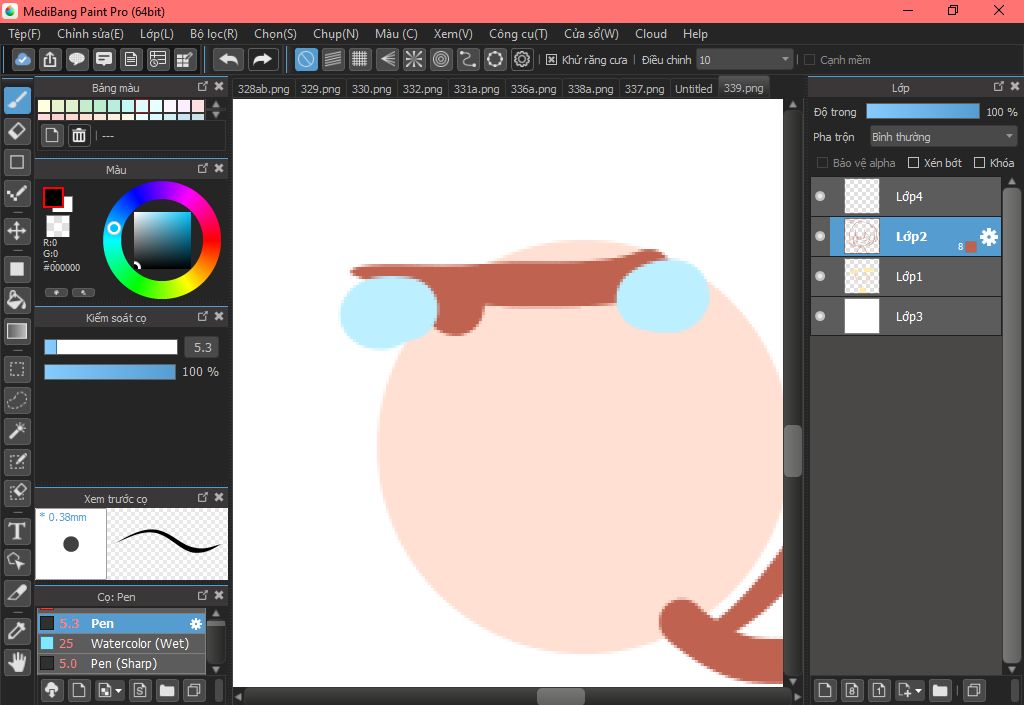
Task: Enable radial snap
Action: tap(413, 59)
